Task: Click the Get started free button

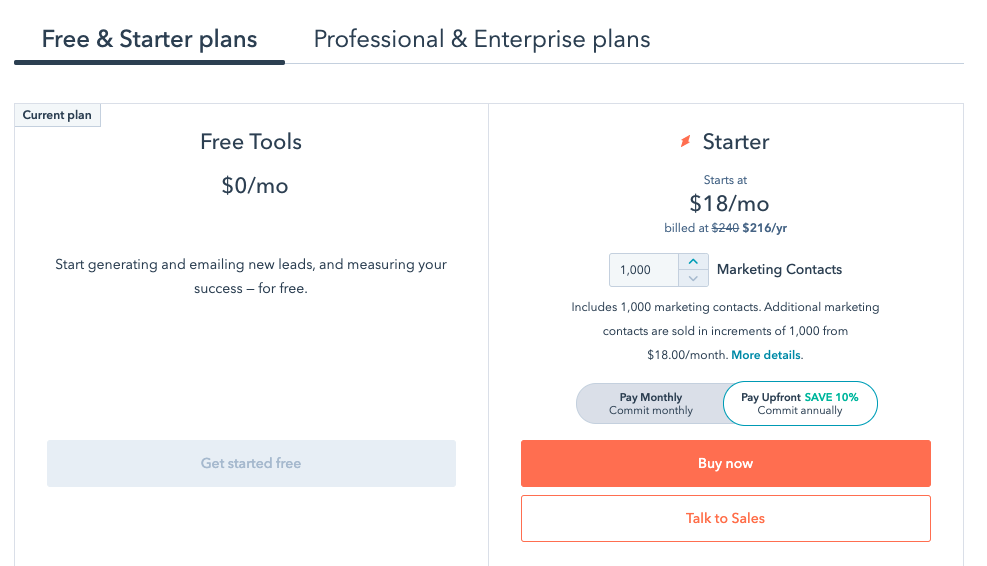Action: tap(251, 463)
